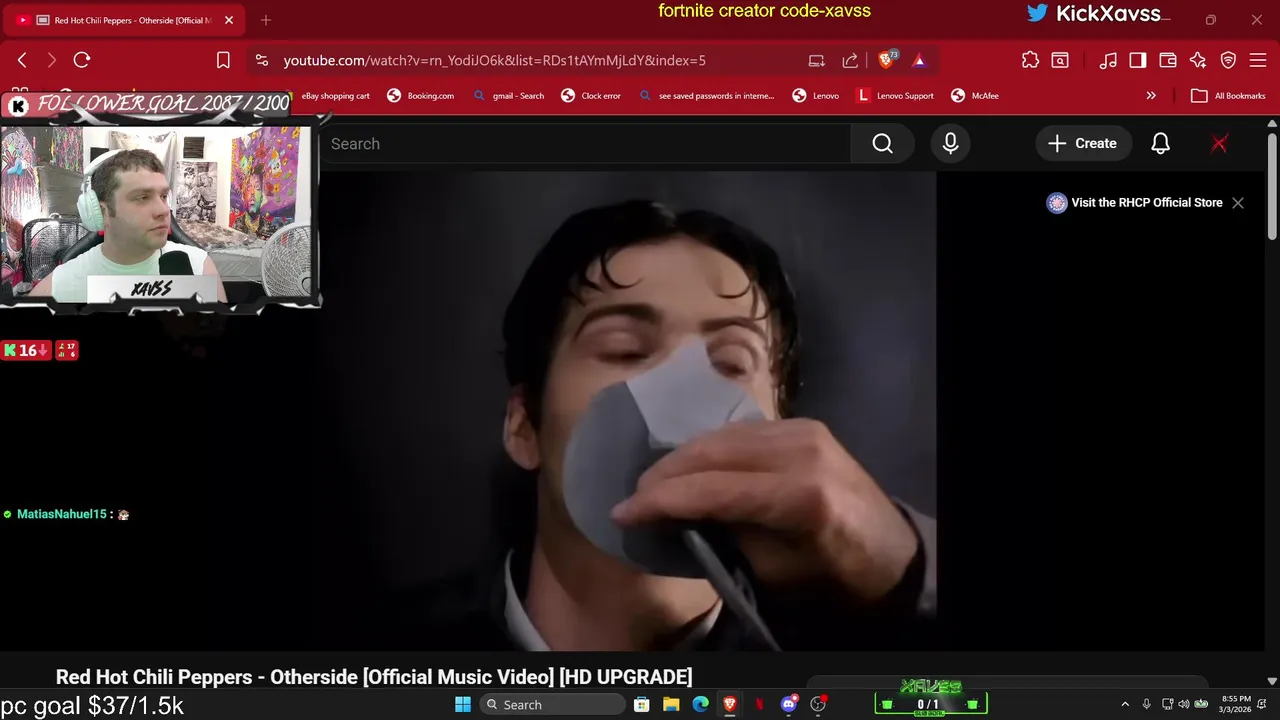Click the install app icon in address bar
The height and width of the screenshot is (720, 1280).
click(817, 60)
